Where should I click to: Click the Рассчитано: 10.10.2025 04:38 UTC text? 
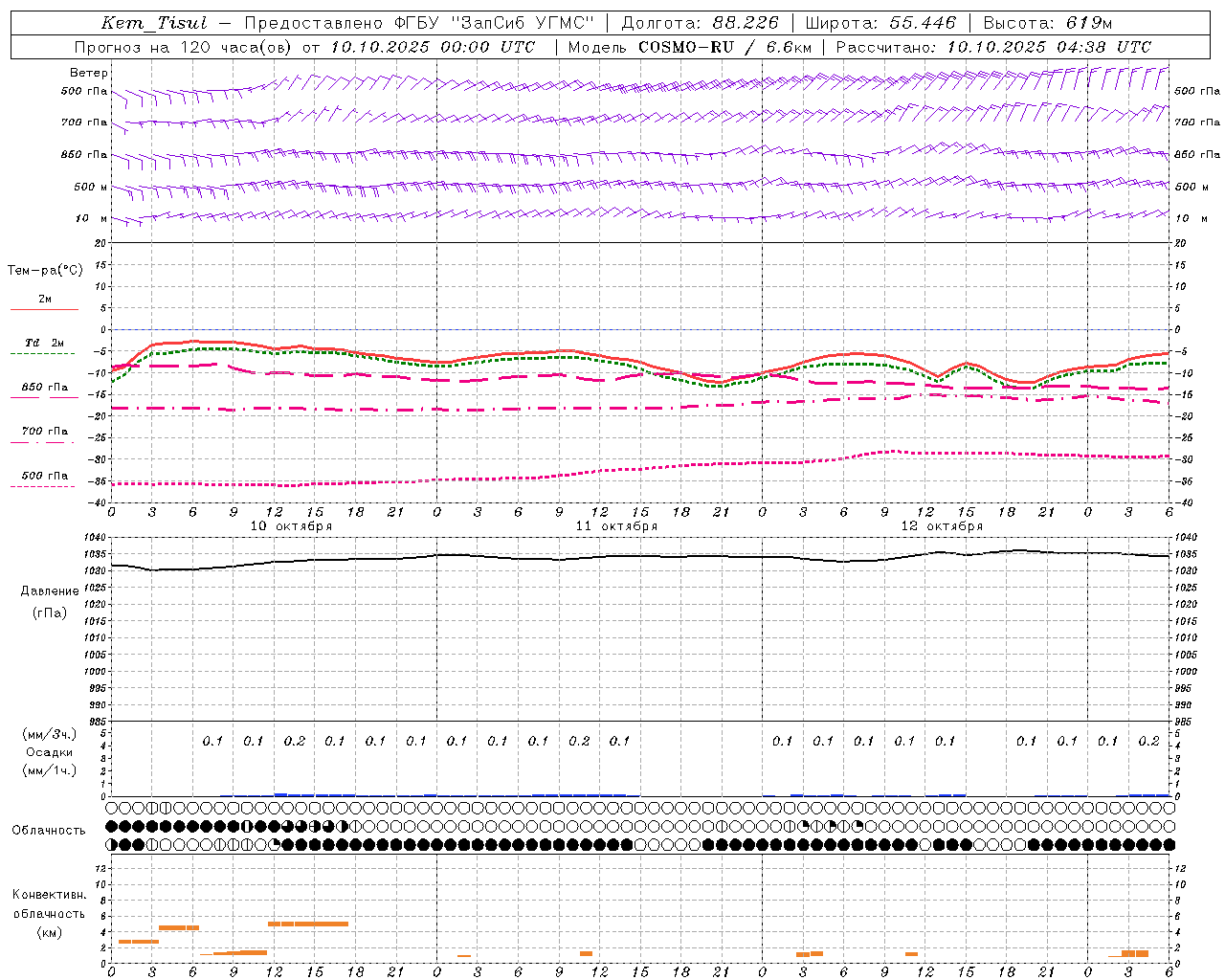click(993, 47)
